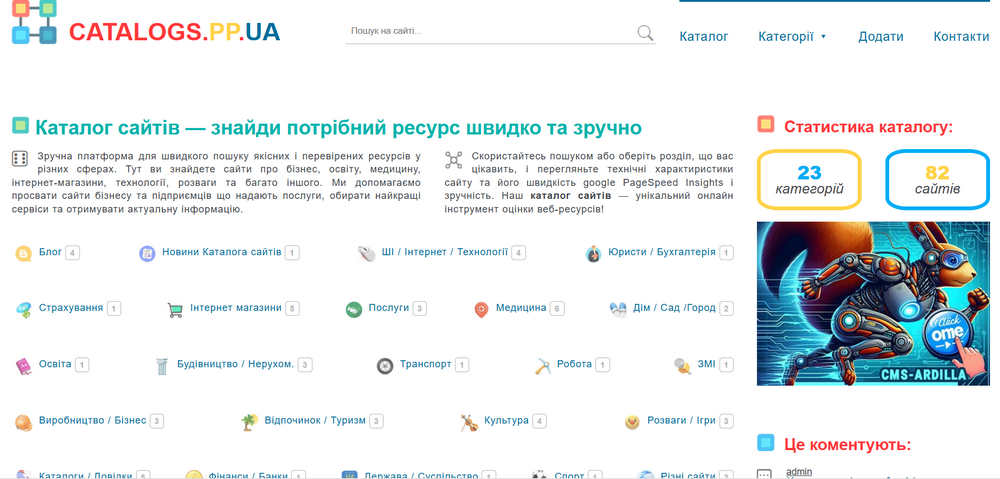The width and height of the screenshot is (1000, 479).
Task: Click the shopping cart icon for Інтернет магазини
Action: click(x=175, y=309)
